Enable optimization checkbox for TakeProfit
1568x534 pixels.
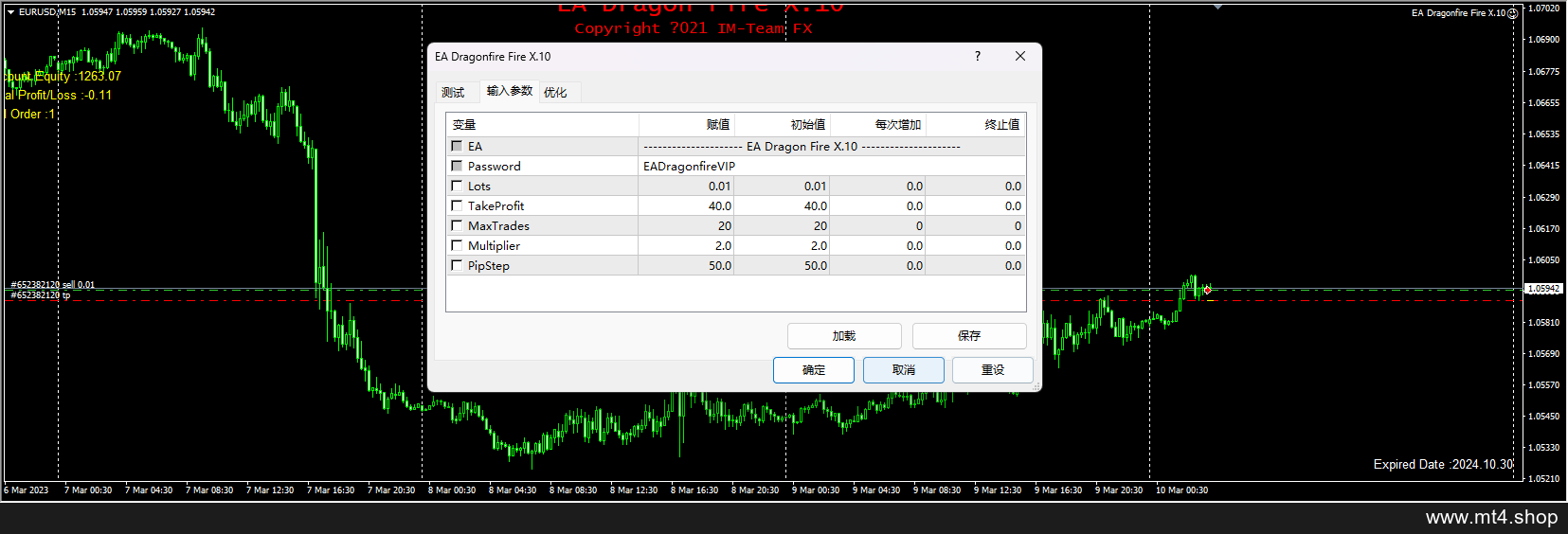pos(457,205)
